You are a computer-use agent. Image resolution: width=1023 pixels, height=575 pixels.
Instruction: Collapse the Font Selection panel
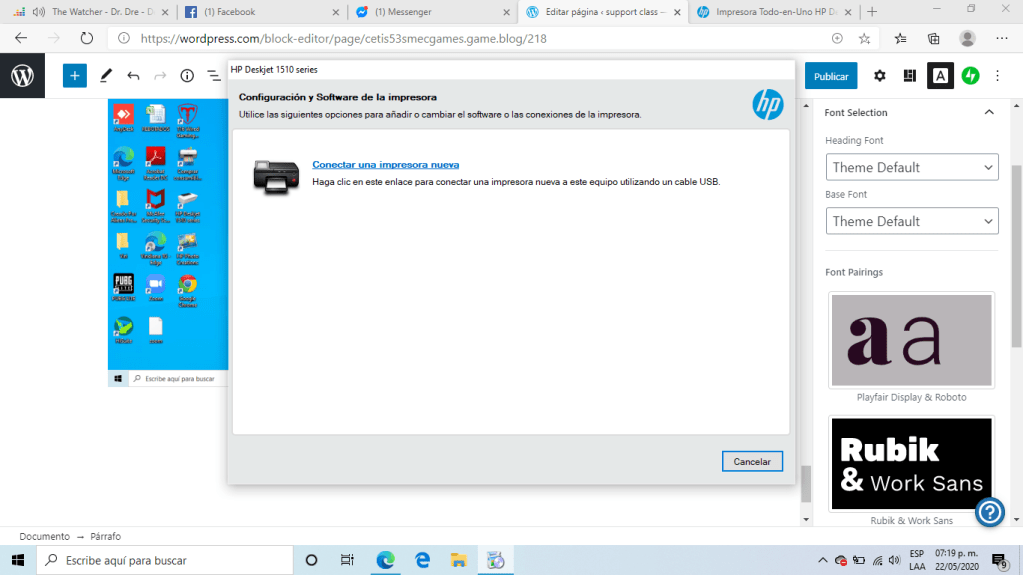[x=989, y=113]
